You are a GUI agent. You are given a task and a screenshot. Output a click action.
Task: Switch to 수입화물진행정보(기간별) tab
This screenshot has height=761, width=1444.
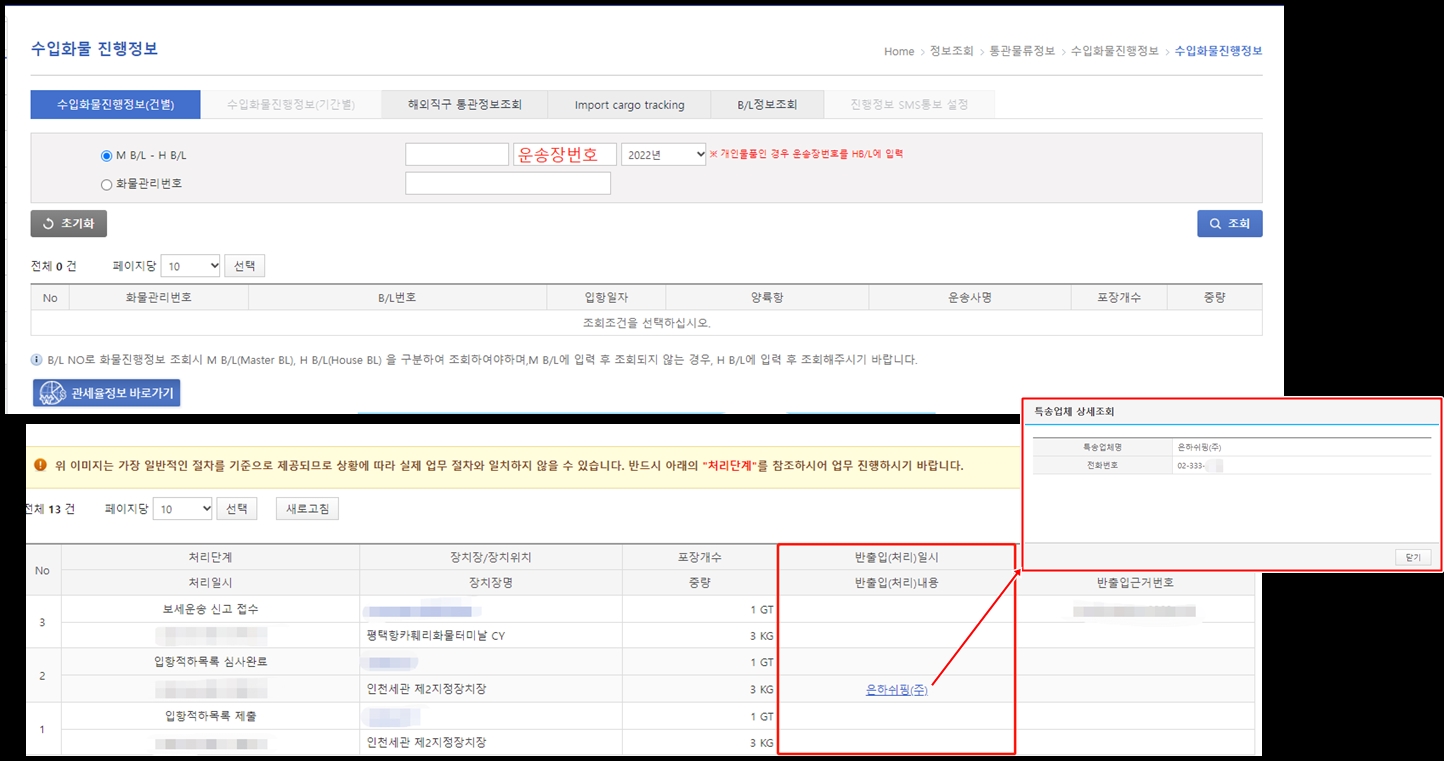(291, 104)
